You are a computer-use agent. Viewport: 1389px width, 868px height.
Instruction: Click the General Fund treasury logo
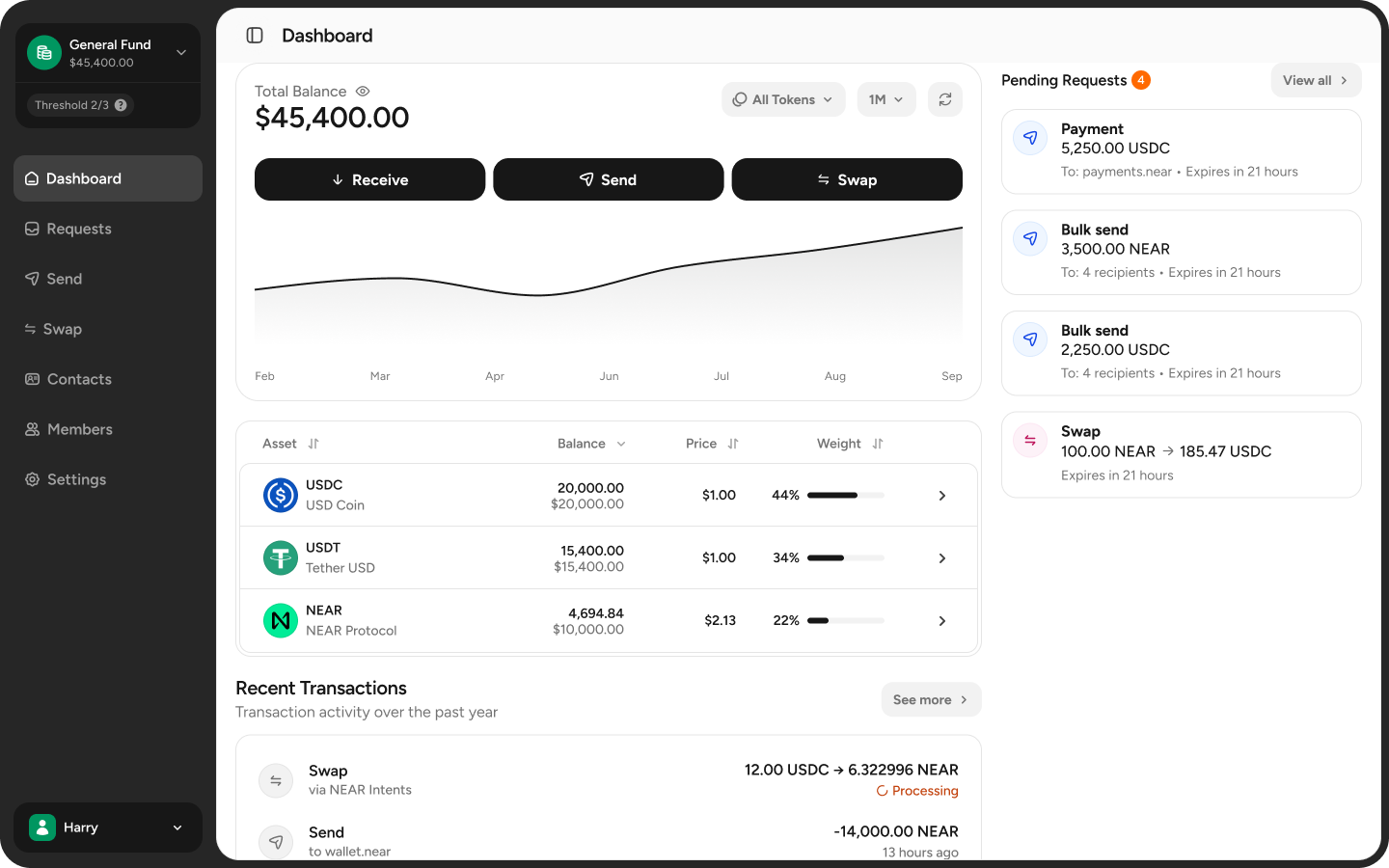pyautogui.click(x=44, y=53)
